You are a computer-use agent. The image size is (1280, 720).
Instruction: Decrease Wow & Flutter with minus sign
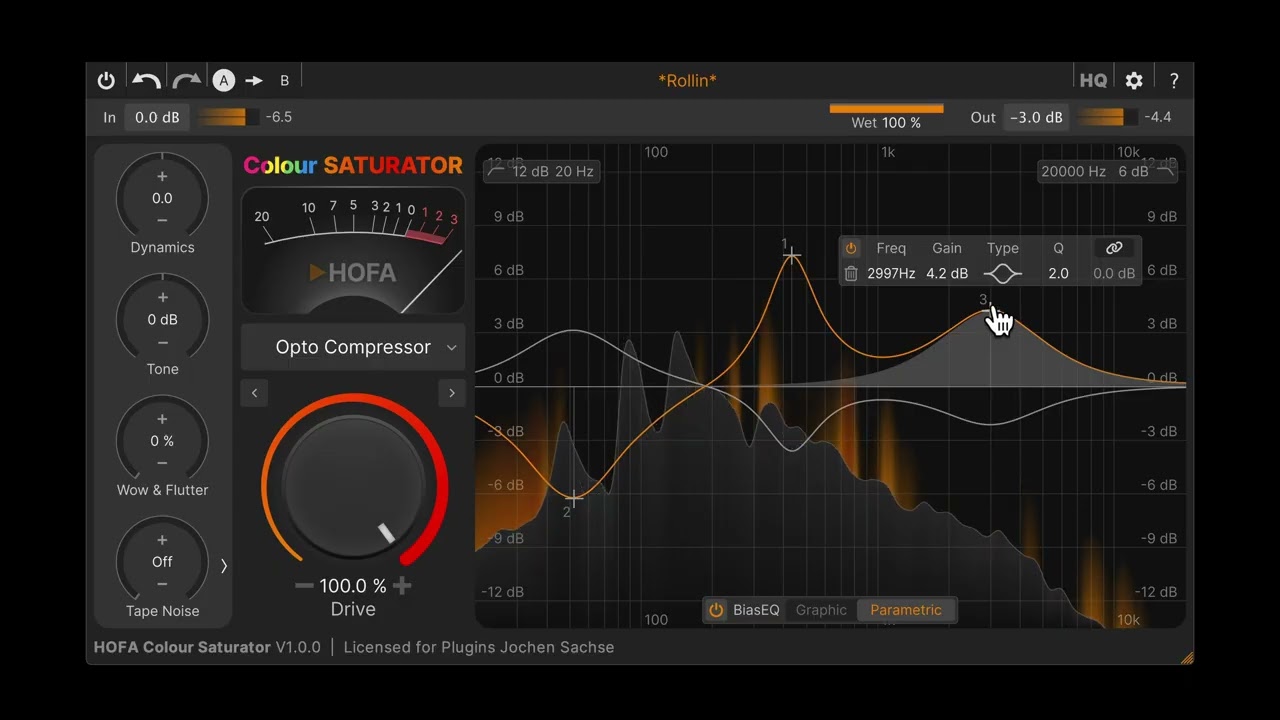pyautogui.click(x=162, y=463)
